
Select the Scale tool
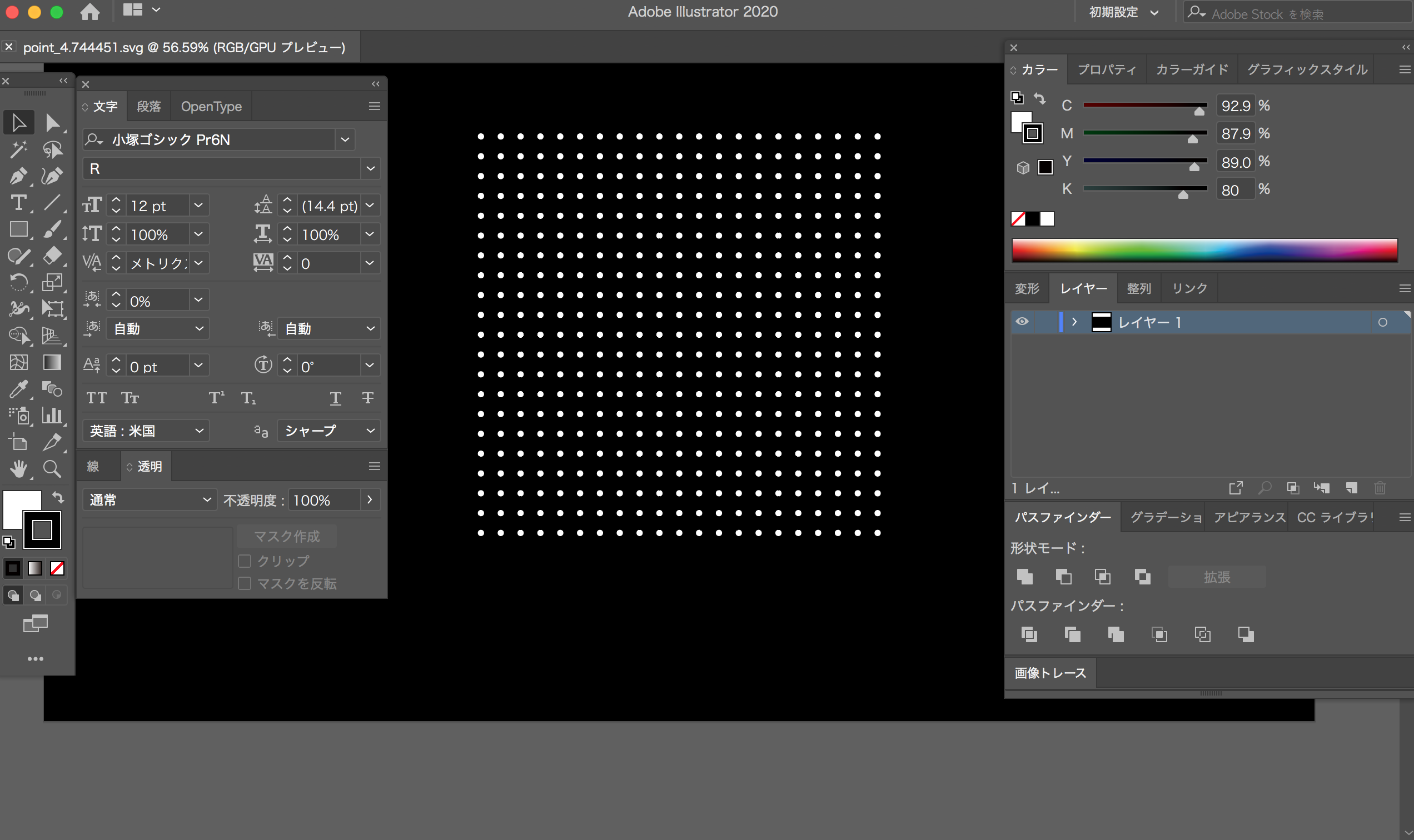[x=52, y=282]
